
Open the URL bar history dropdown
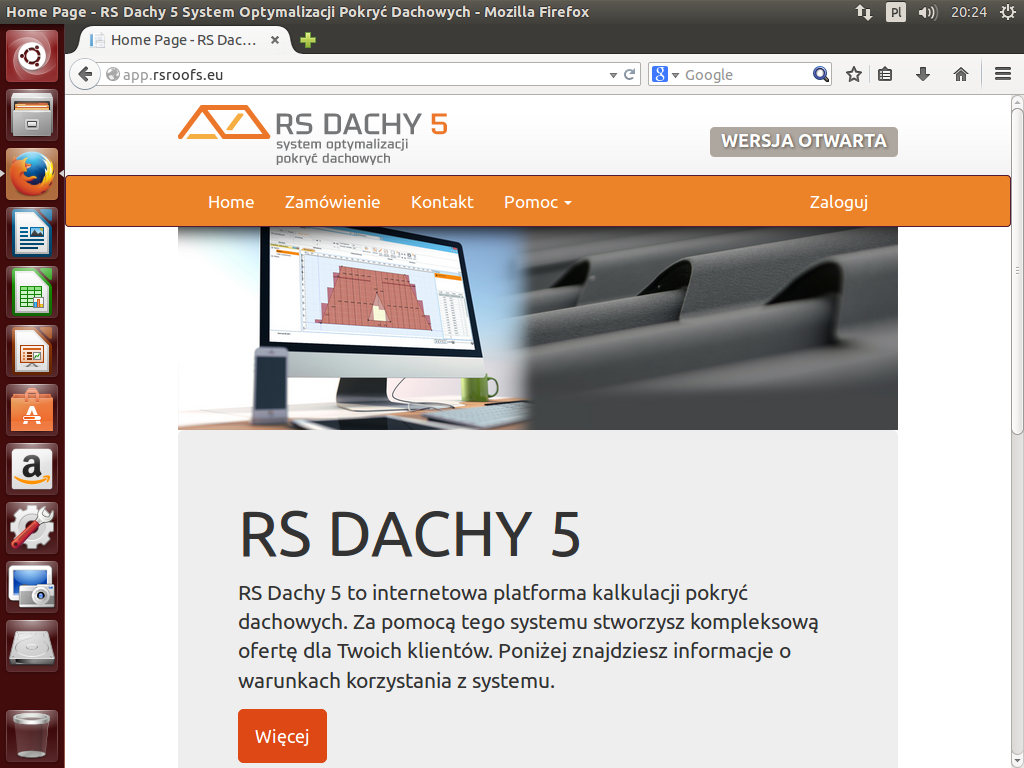(x=613, y=75)
